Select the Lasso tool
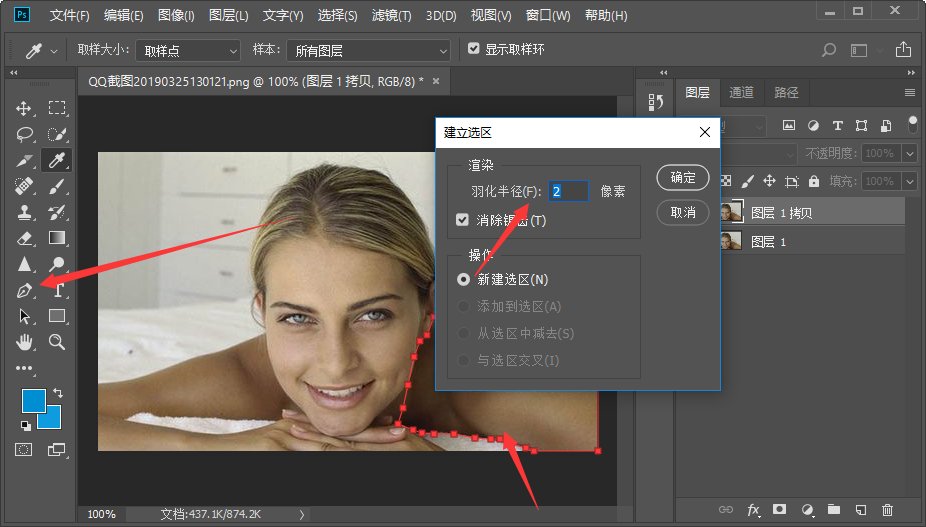The height and width of the screenshot is (527, 926). 24,134
